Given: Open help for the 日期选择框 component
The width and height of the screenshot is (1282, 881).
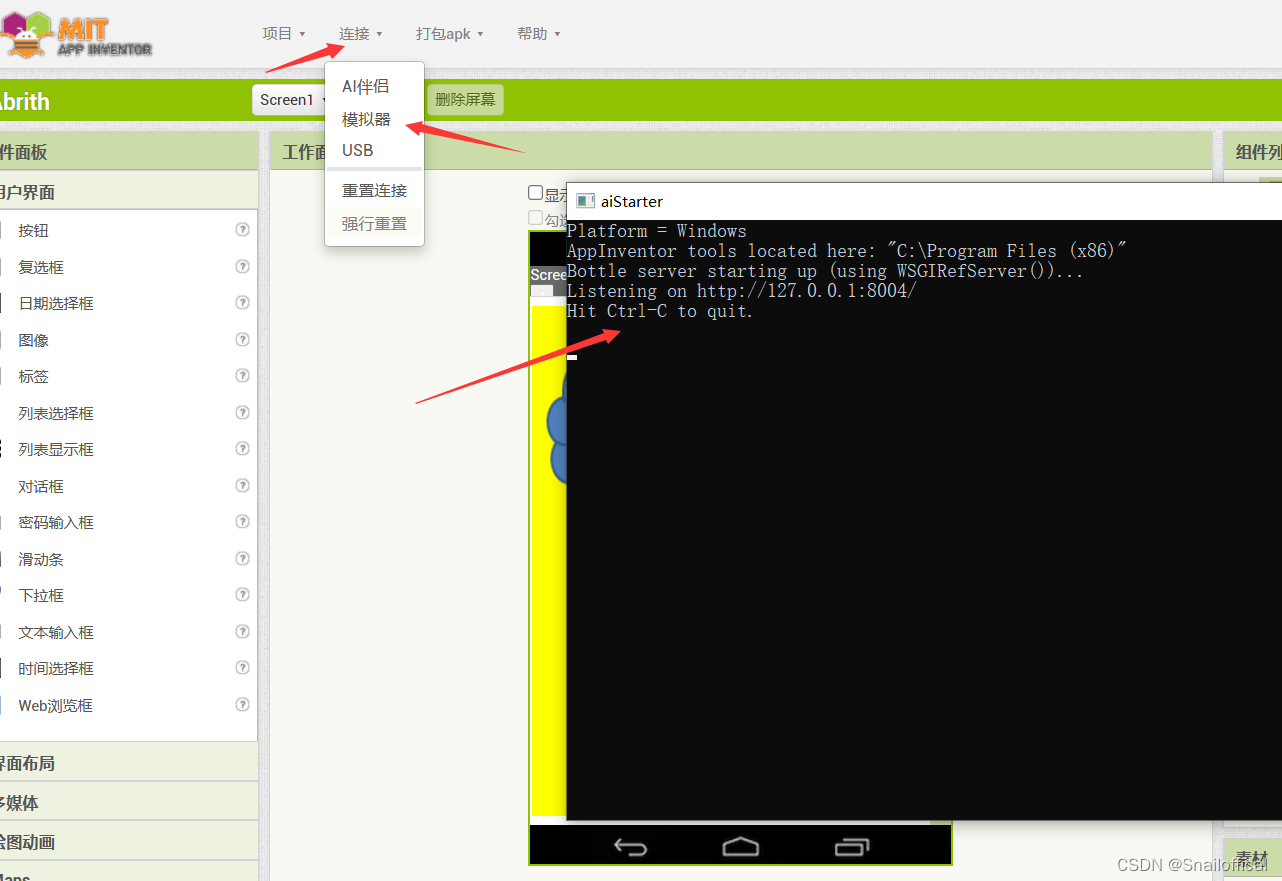Looking at the screenshot, I should pyautogui.click(x=242, y=303).
